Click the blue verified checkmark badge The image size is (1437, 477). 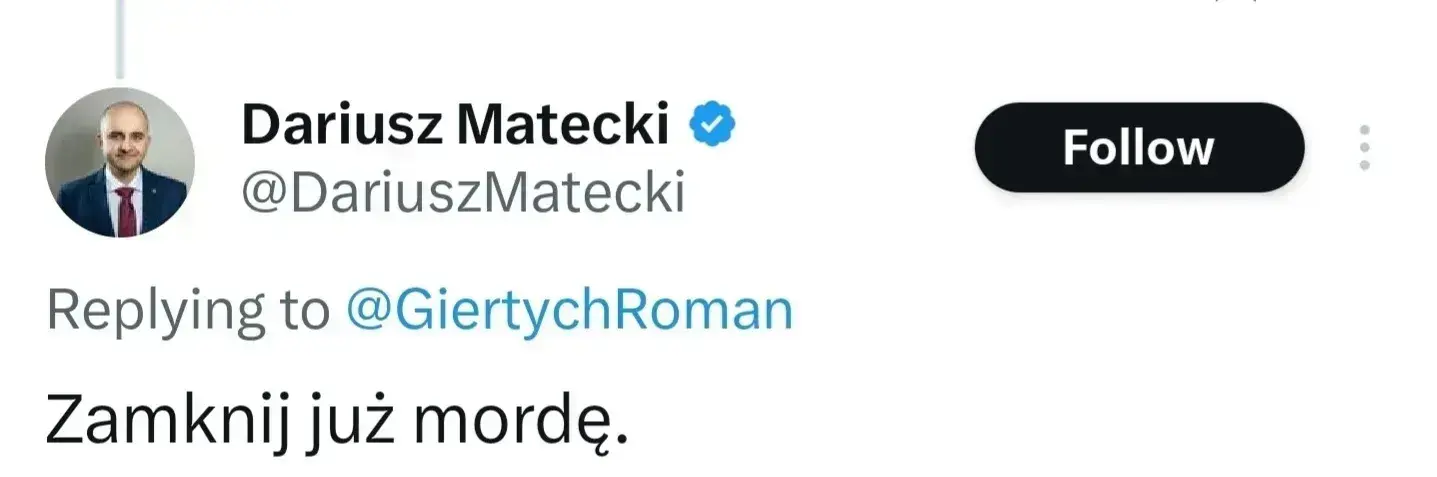[x=714, y=124]
